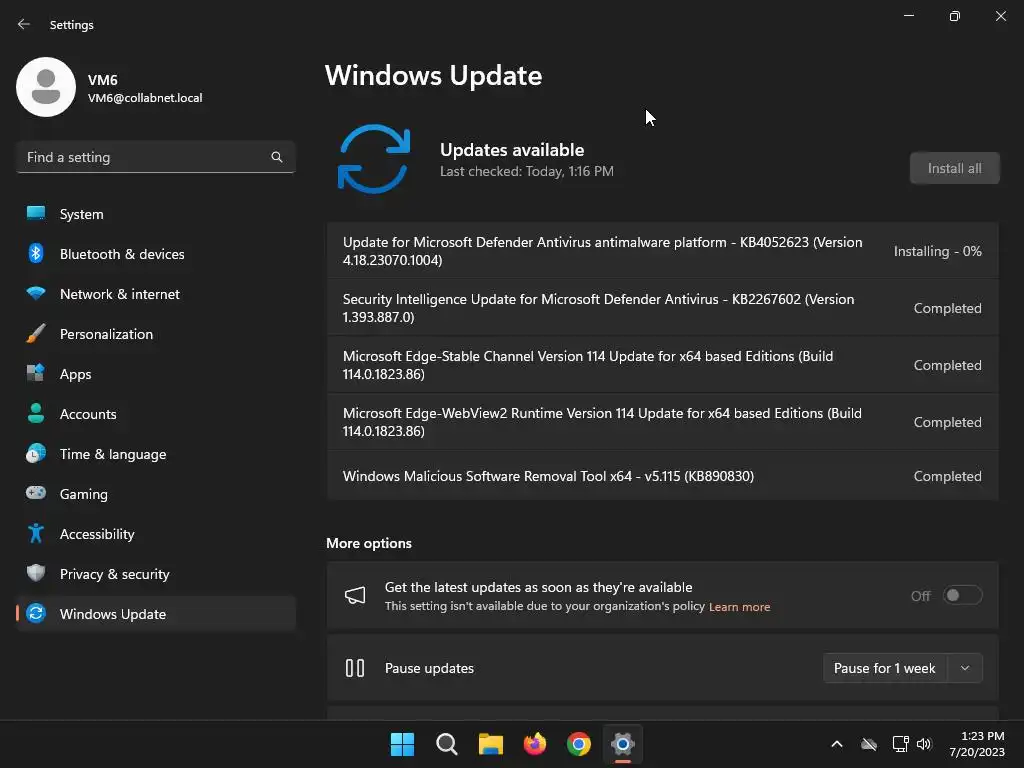Click the volume speaker tray icon
The height and width of the screenshot is (768, 1024).
924,744
